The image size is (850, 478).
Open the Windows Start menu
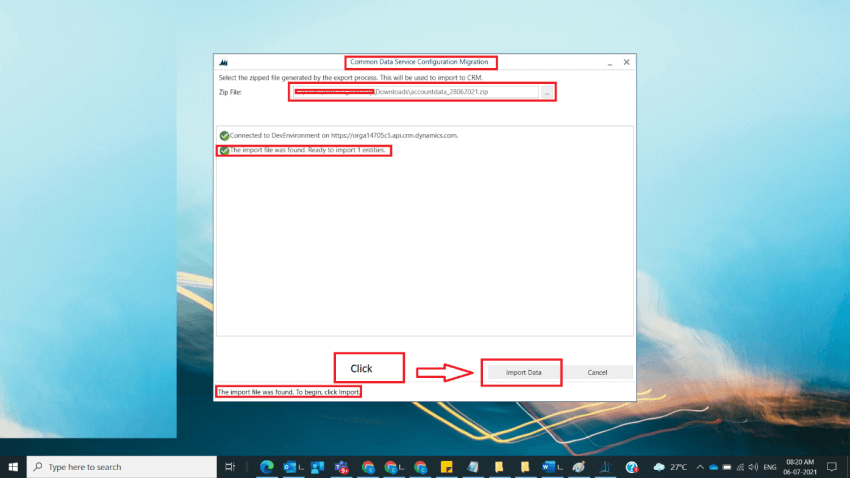(x=13, y=467)
